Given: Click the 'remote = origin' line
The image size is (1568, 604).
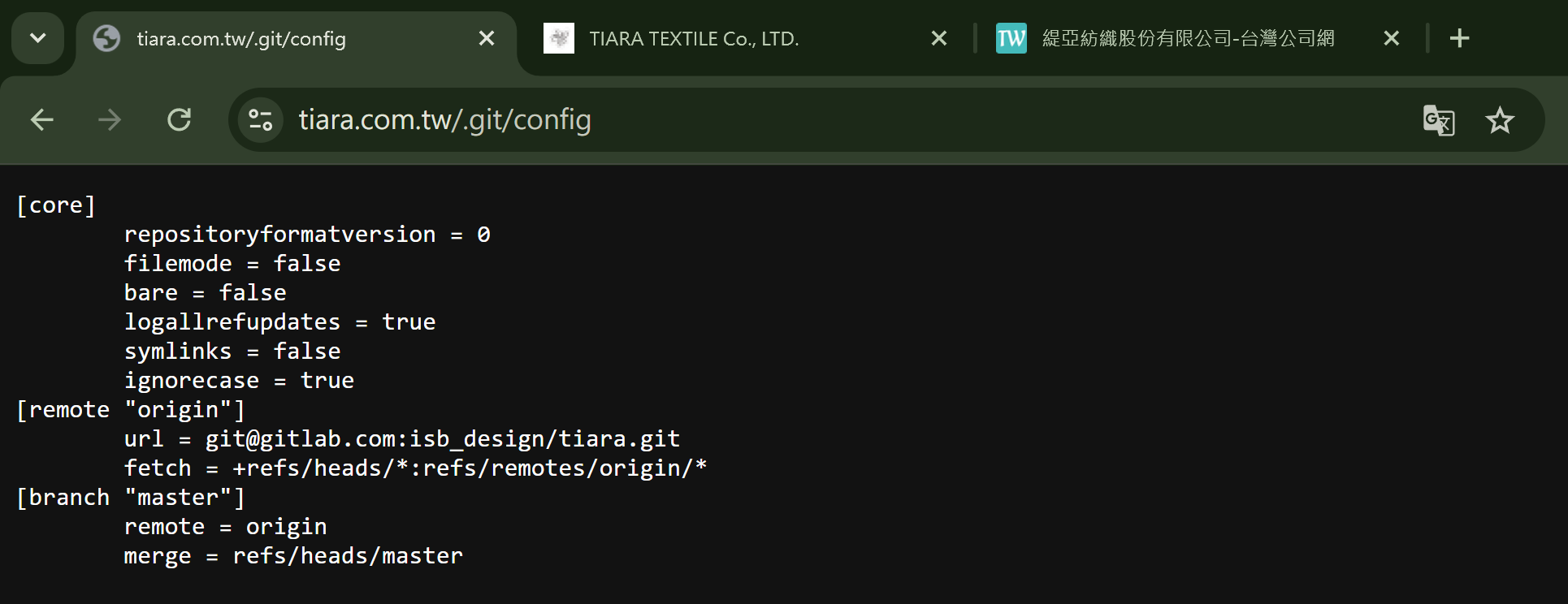Looking at the screenshot, I should [x=225, y=527].
